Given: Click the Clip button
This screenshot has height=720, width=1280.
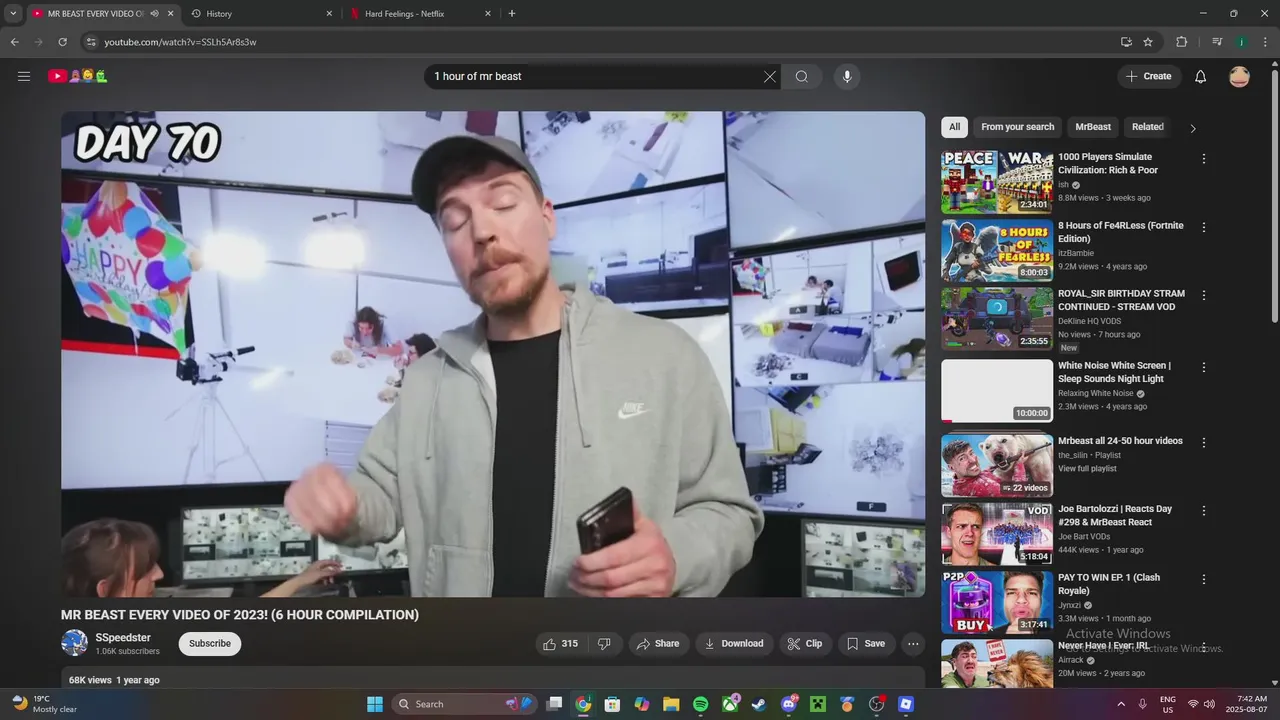Looking at the screenshot, I should [805, 644].
